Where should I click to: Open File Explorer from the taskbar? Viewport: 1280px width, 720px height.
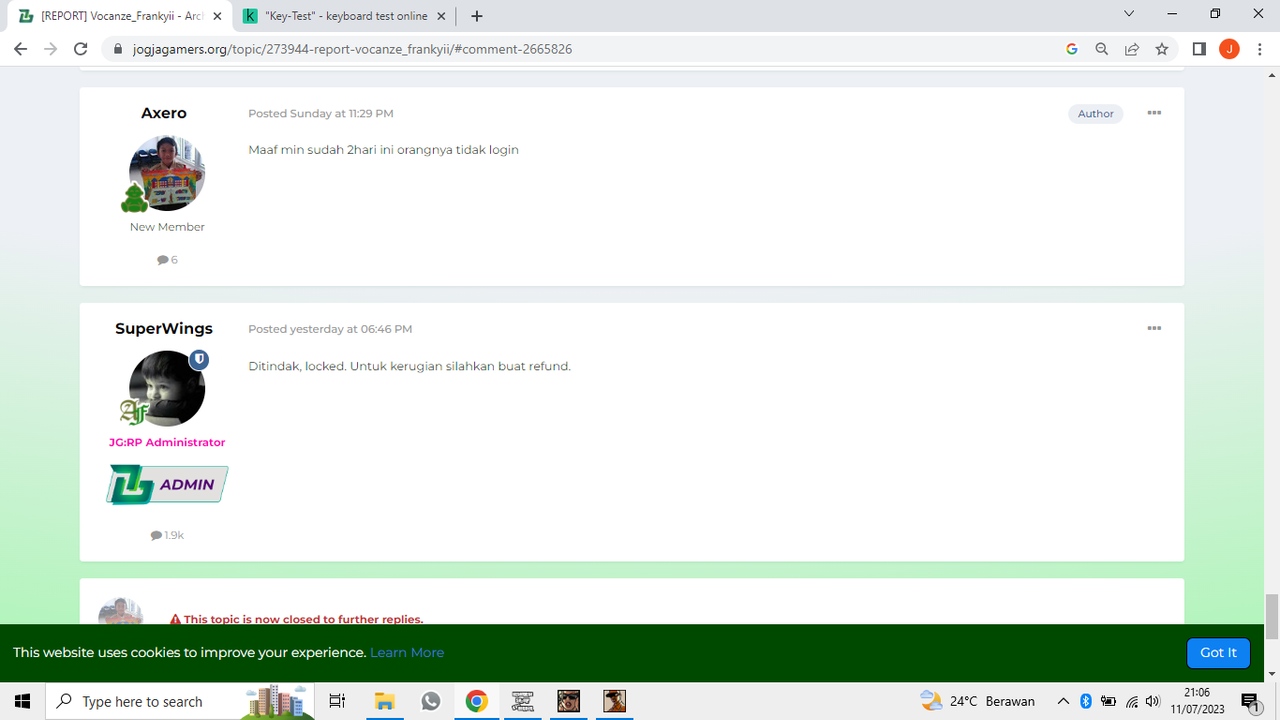pyautogui.click(x=384, y=701)
